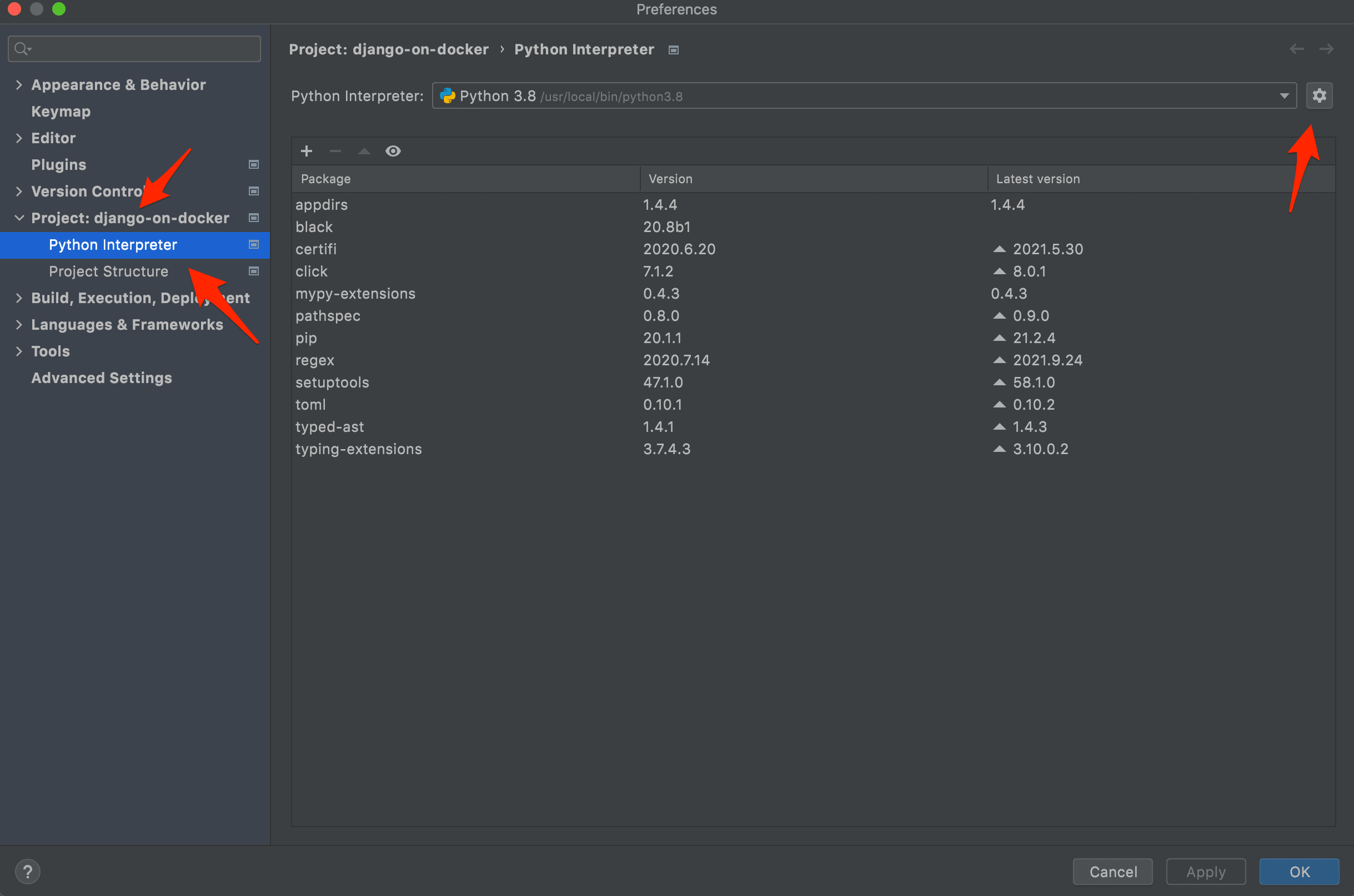Click the Python Interpreter breadcrumb

coord(584,49)
